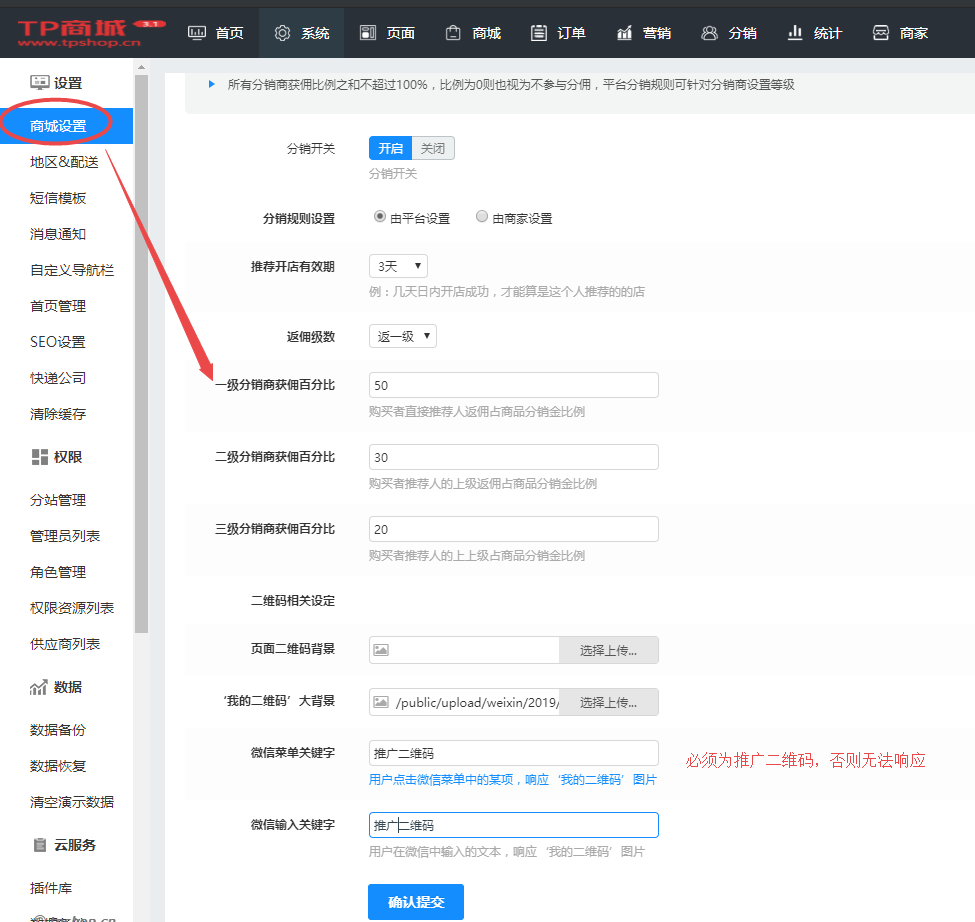Open 商城设置 in the sidebar menu
The height and width of the screenshot is (922, 975).
coord(60,125)
